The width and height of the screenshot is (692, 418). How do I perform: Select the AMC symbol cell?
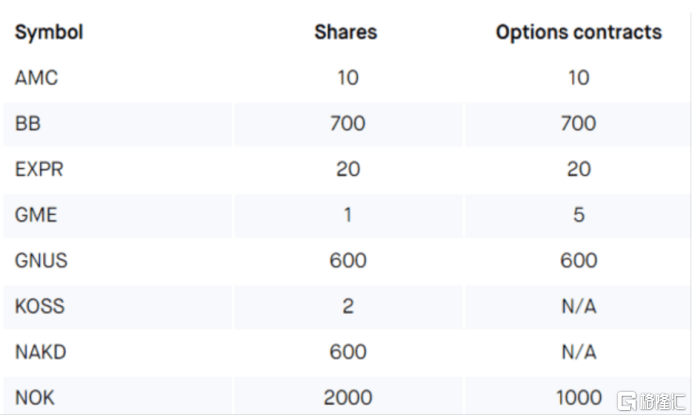pos(37,78)
